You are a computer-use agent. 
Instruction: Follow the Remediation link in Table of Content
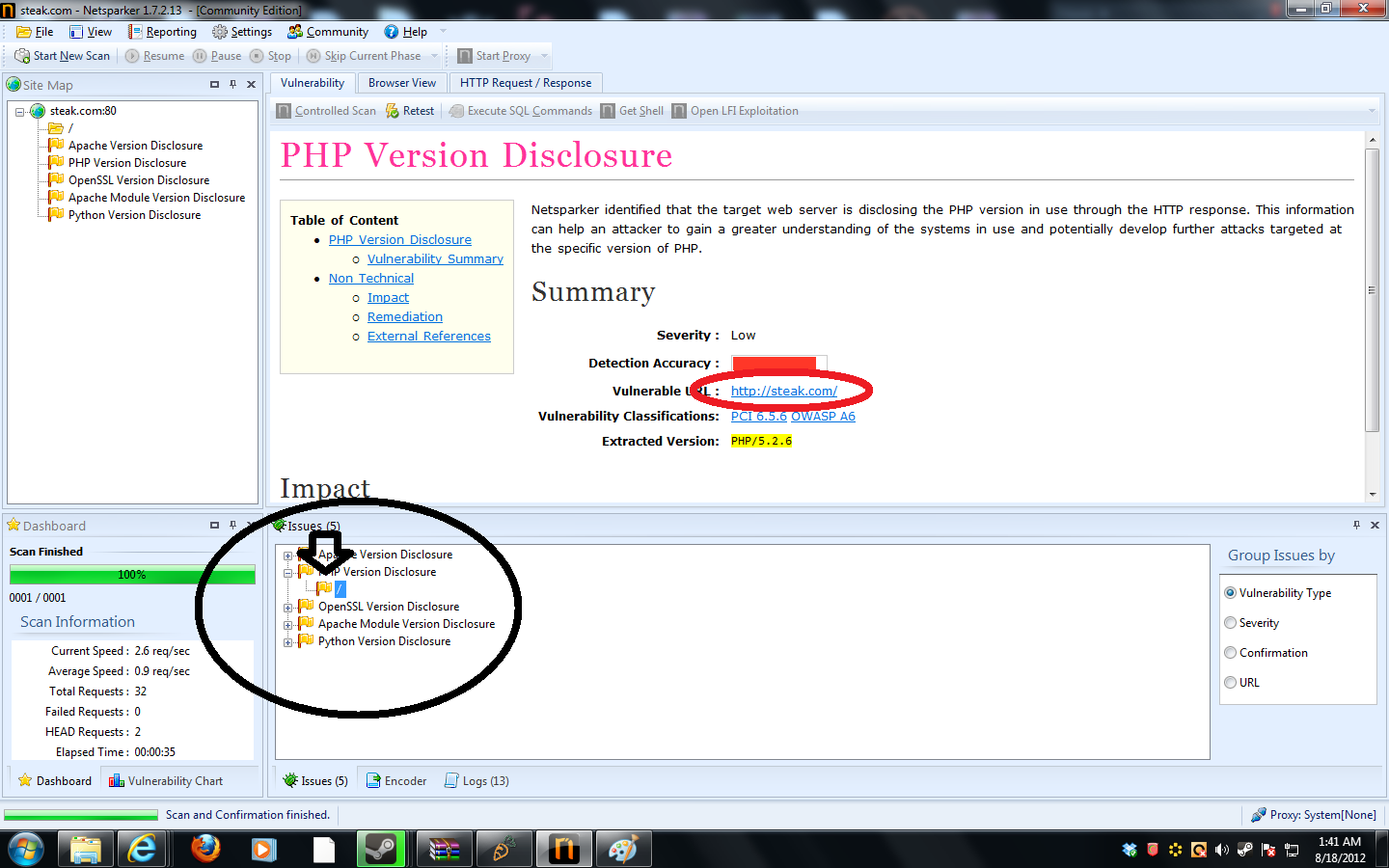click(404, 317)
